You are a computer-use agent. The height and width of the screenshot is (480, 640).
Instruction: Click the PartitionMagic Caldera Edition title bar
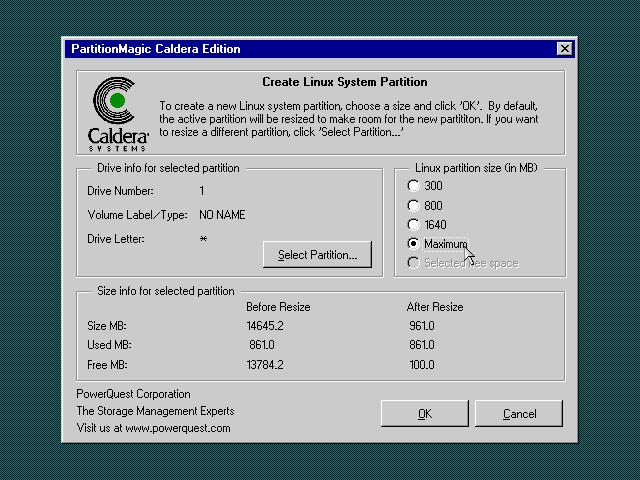300,49
